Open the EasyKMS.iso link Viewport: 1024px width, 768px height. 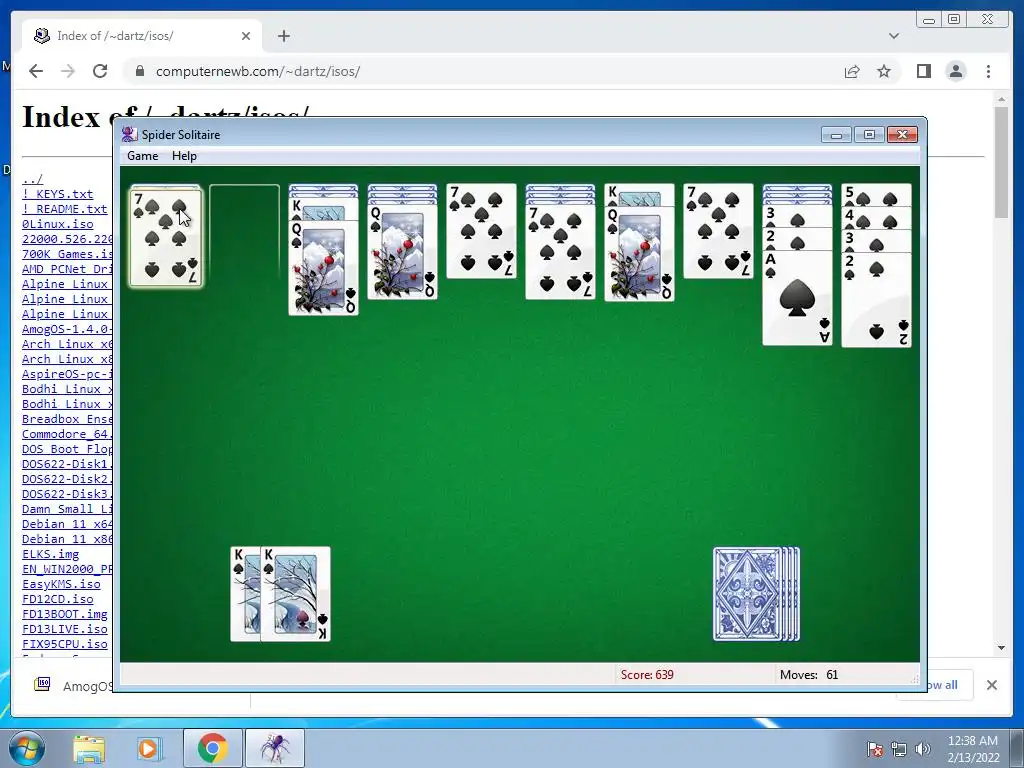pyautogui.click(x=61, y=584)
